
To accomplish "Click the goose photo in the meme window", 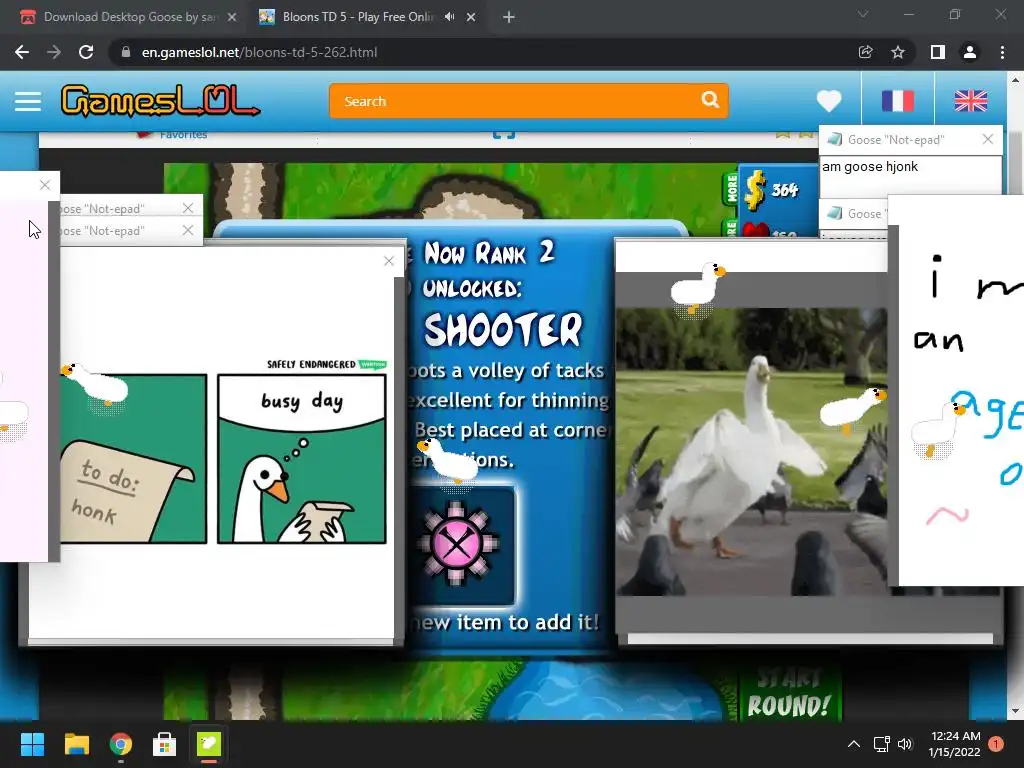I will 751,452.
